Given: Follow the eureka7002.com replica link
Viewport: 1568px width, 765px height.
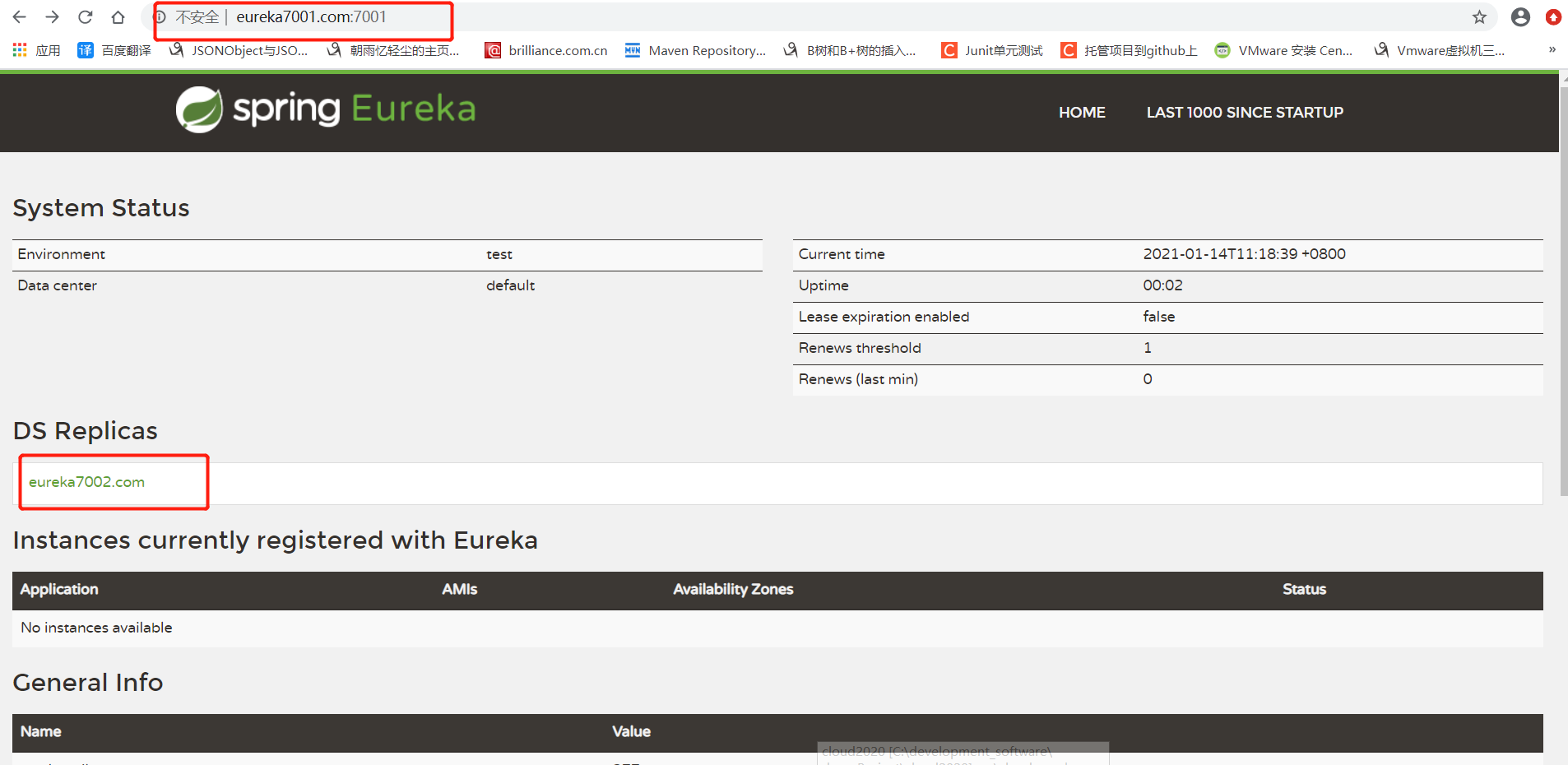Looking at the screenshot, I should click(86, 482).
